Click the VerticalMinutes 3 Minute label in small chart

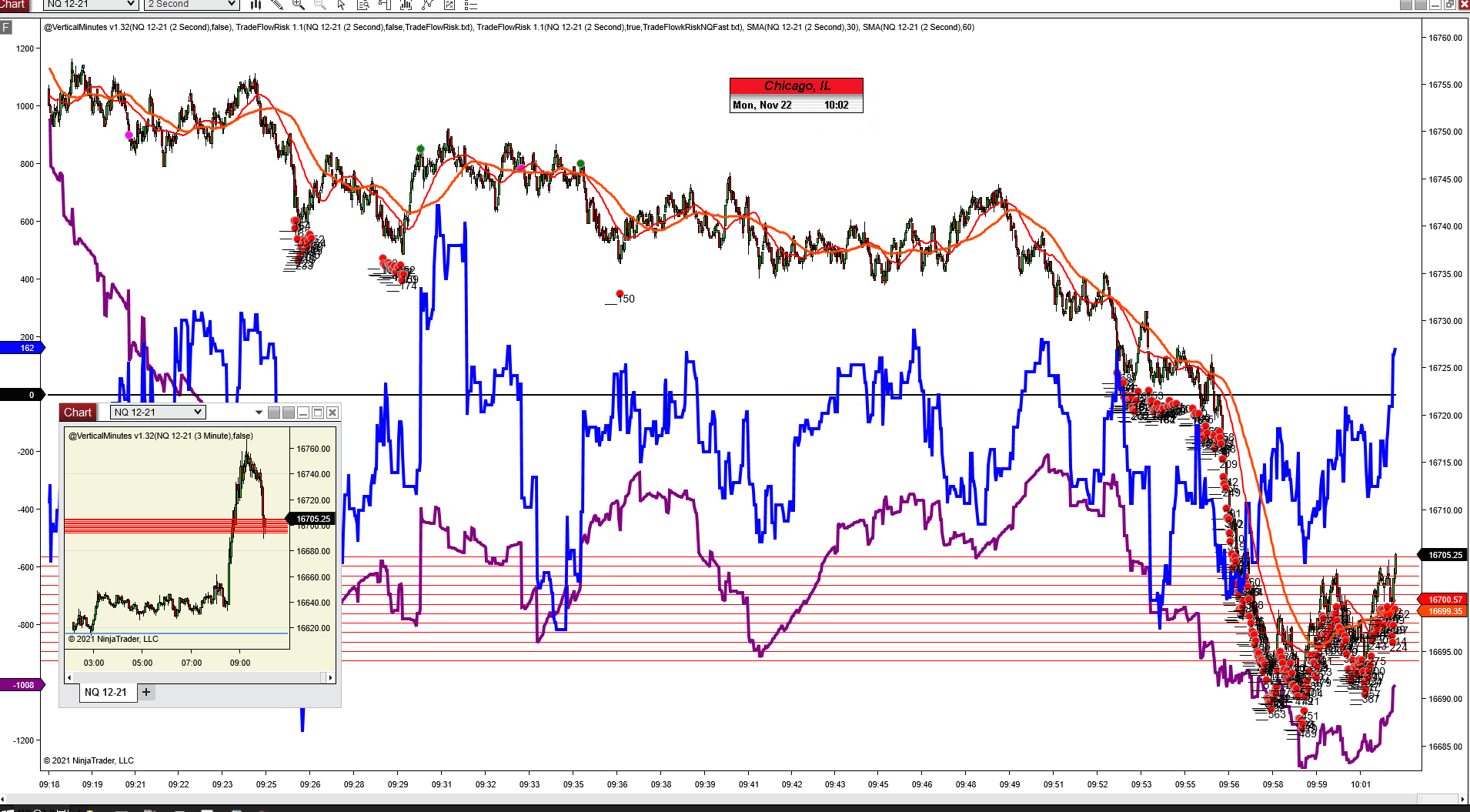pos(161,436)
